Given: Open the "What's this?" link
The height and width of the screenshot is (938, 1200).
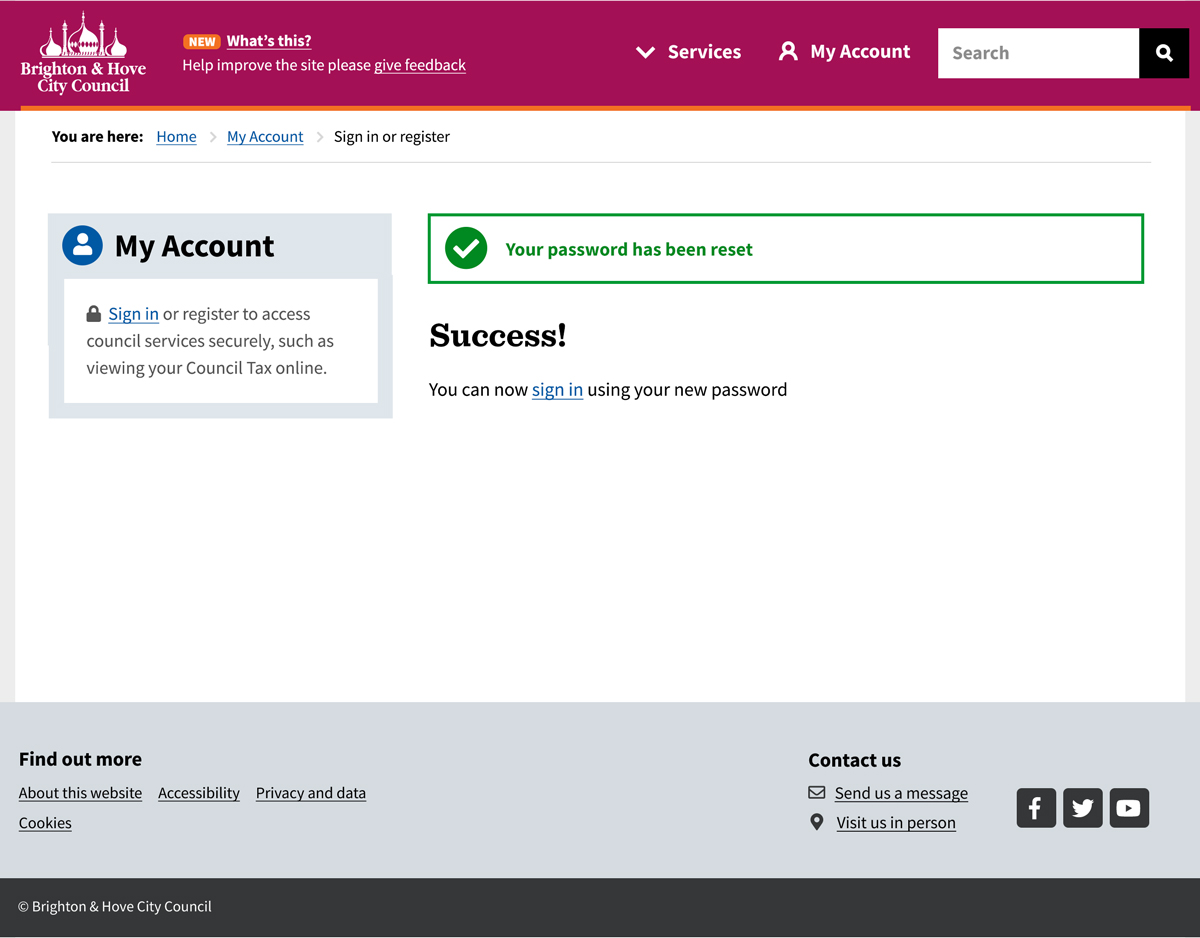Looking at the screenshot, I should pyautogui.click(x=269, y=41).
